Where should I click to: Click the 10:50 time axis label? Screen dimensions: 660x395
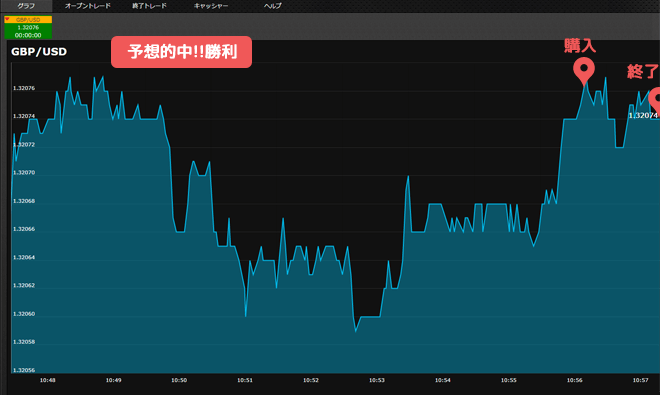click(x=179, y=380)
